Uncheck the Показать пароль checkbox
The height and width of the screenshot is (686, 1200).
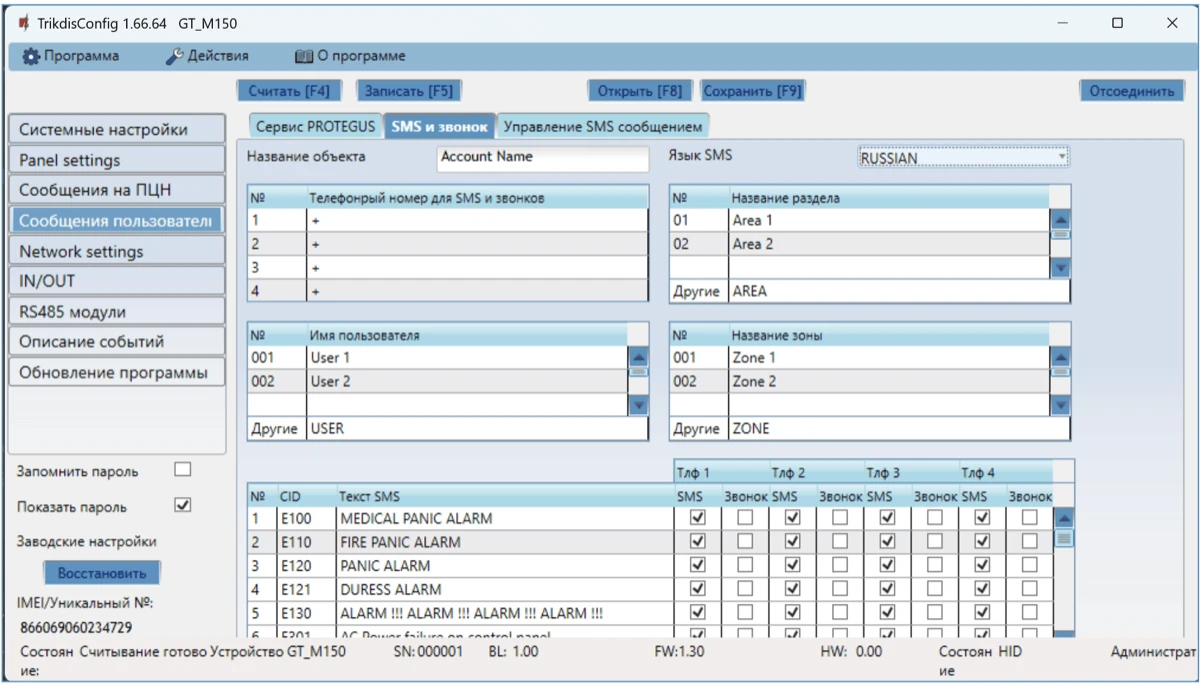pyautogui.click(x=182, y=505)
